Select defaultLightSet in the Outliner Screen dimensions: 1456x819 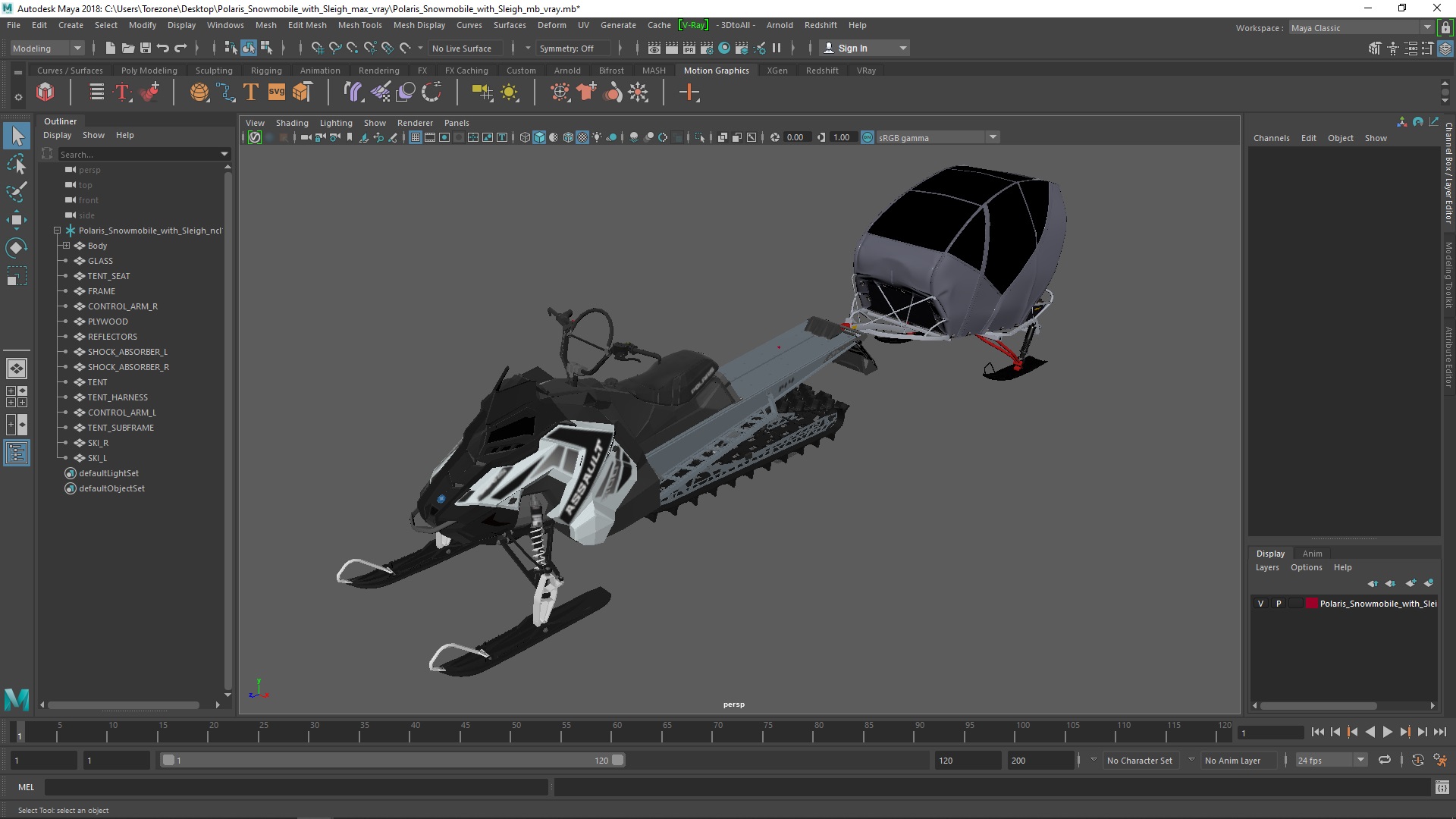[108, 473]
